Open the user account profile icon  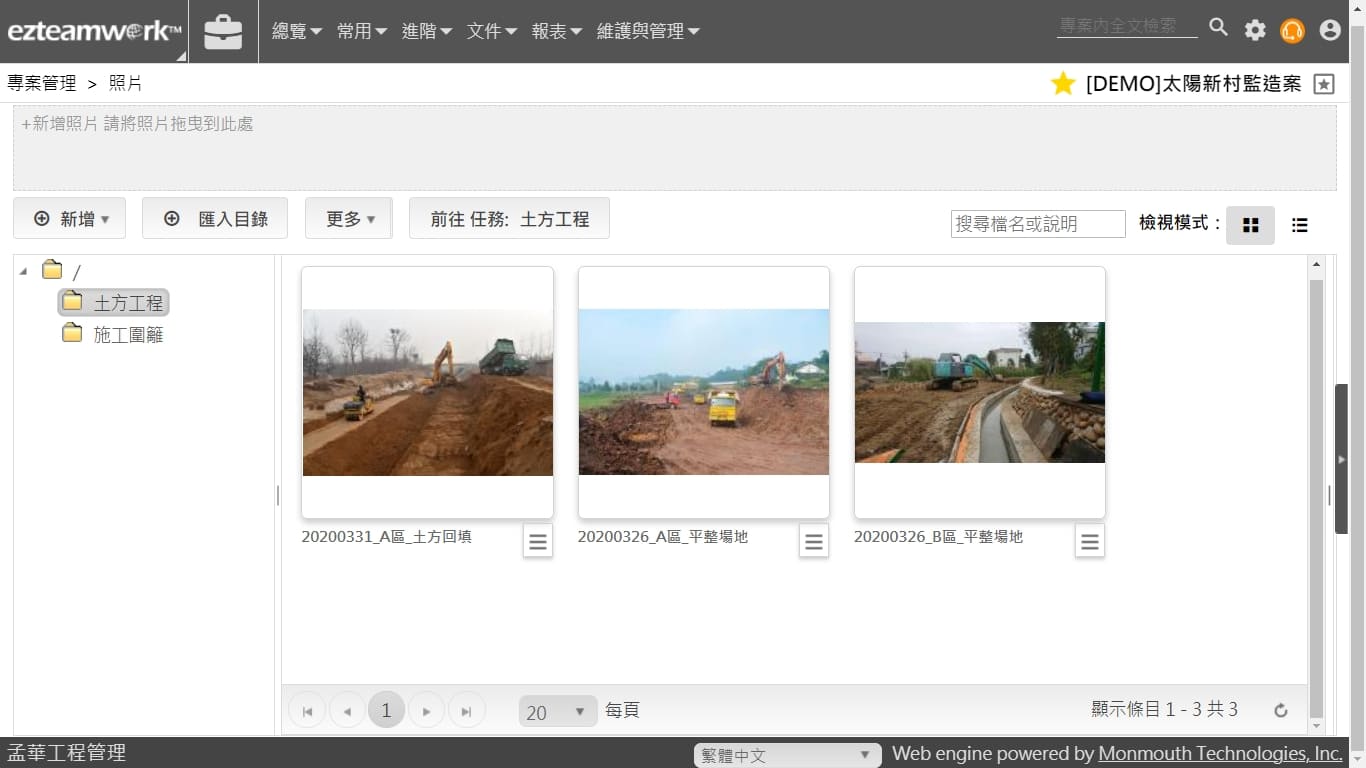click(1330, 30)
